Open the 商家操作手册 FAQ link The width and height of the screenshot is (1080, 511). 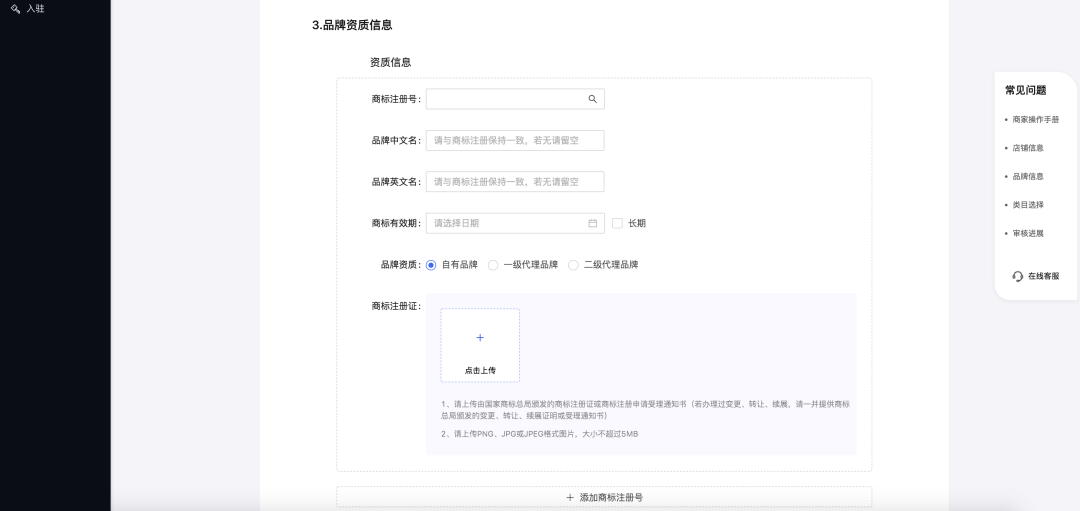pos(1035,119)
